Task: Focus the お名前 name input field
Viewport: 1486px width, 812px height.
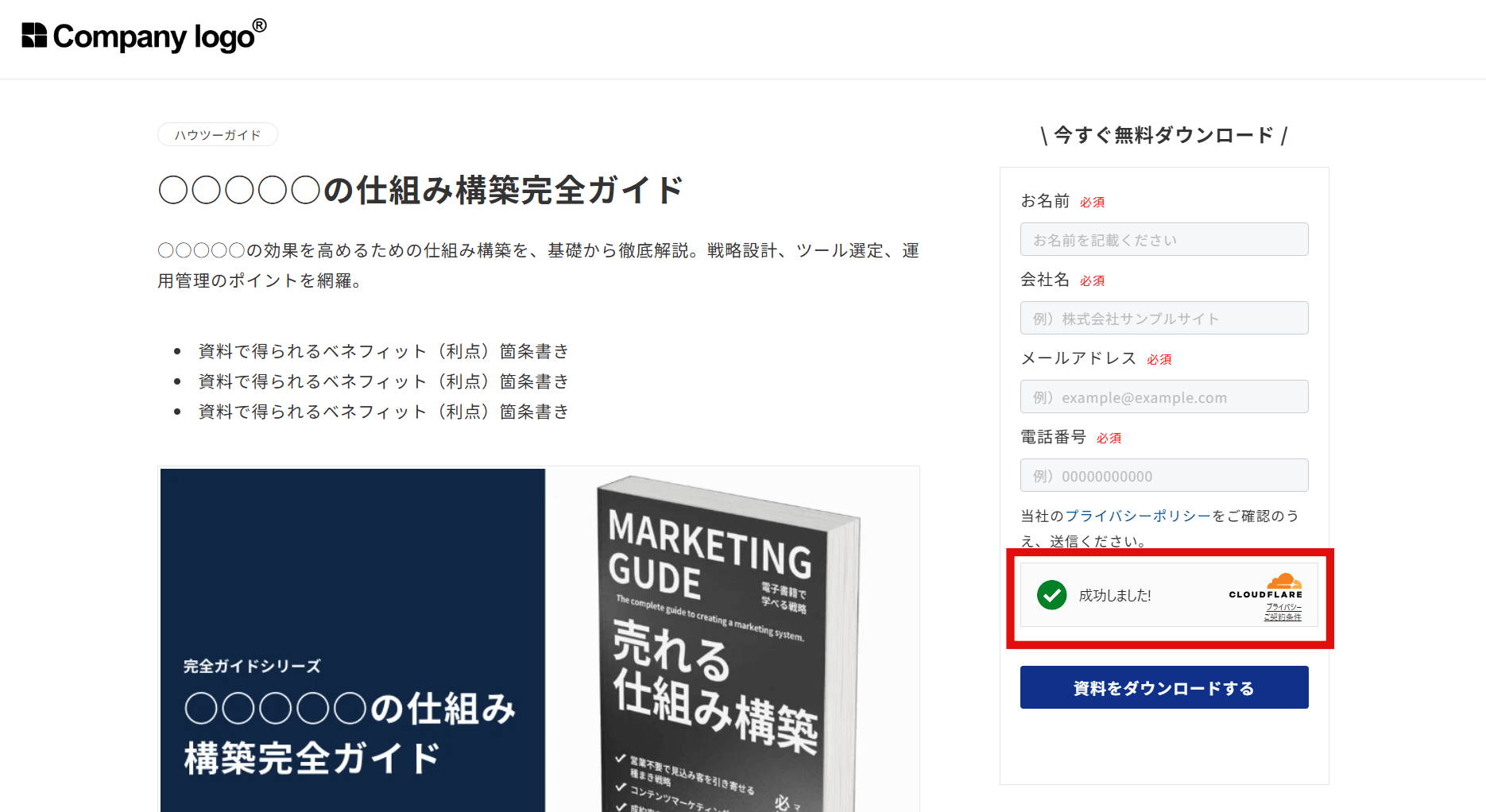Action: click(1163, 240)
